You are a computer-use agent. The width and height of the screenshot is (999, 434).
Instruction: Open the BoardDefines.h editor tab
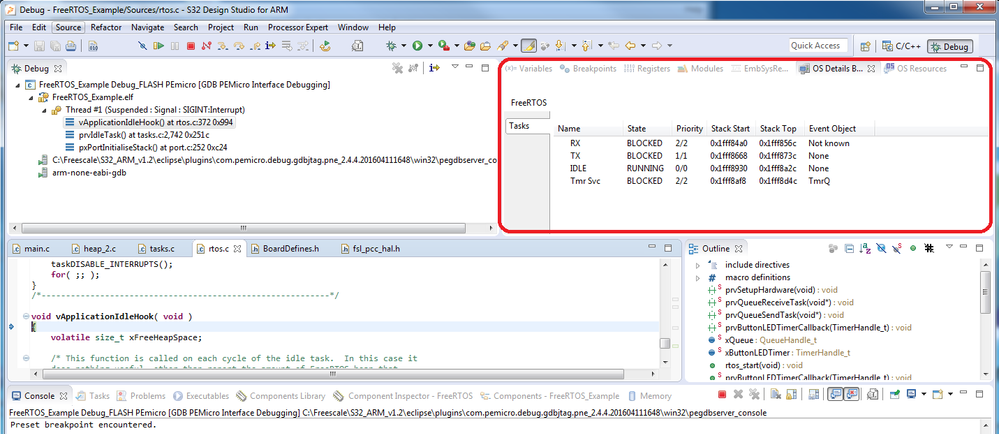click(285, 249)
